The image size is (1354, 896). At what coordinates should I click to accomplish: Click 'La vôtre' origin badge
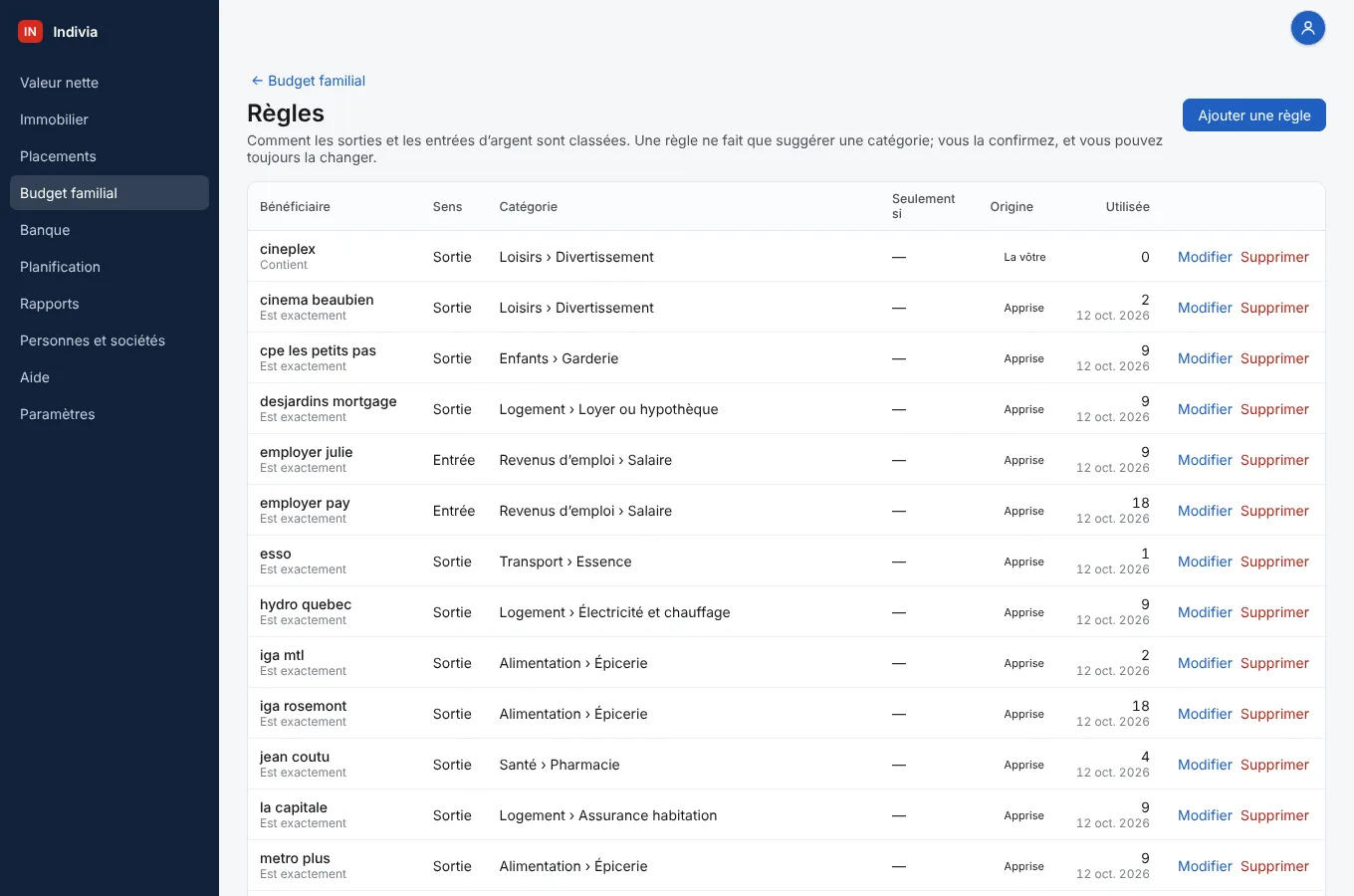pyautogui.click(x=1024, y=257)
